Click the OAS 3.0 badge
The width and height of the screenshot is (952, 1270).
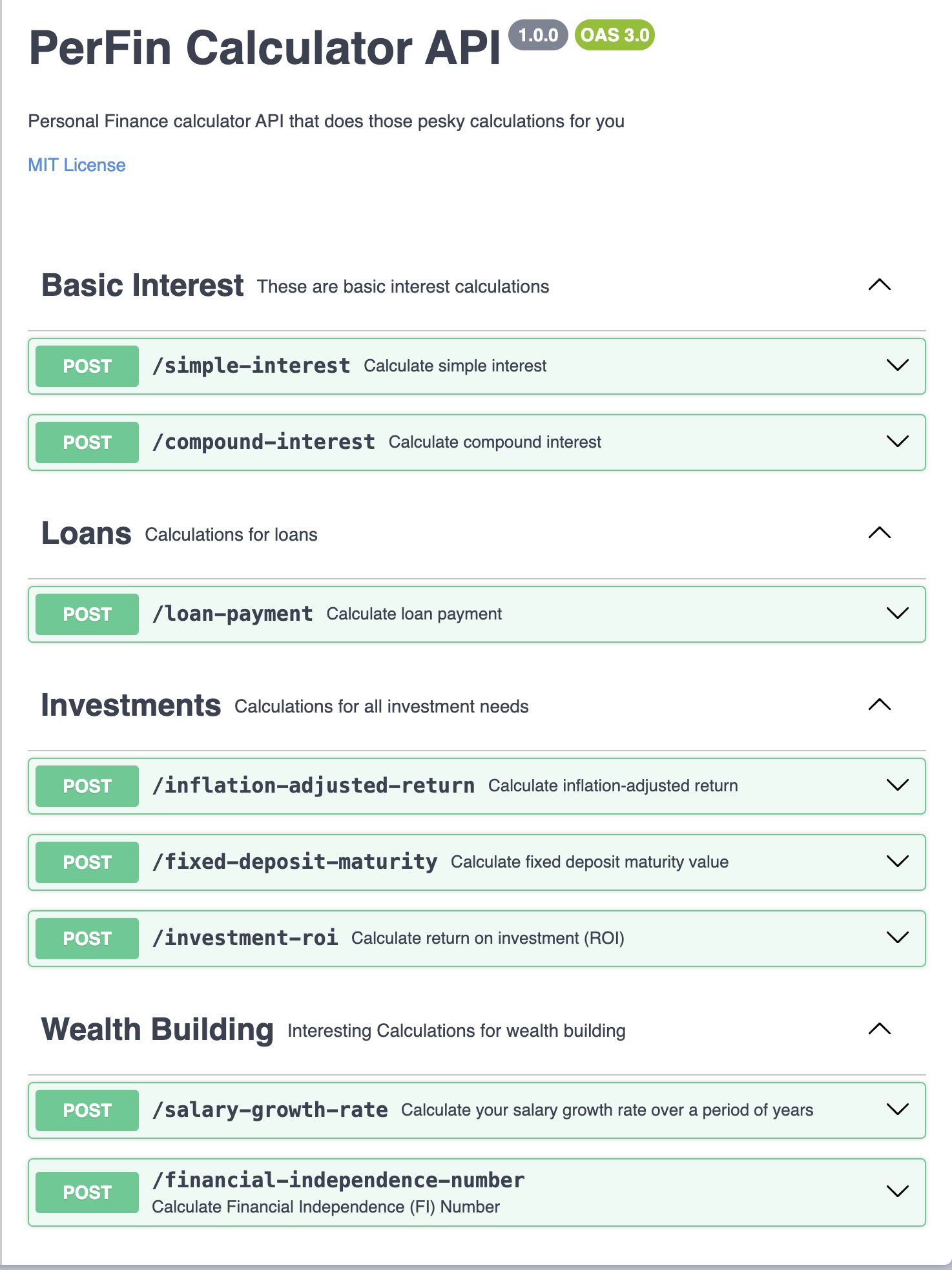614,35
